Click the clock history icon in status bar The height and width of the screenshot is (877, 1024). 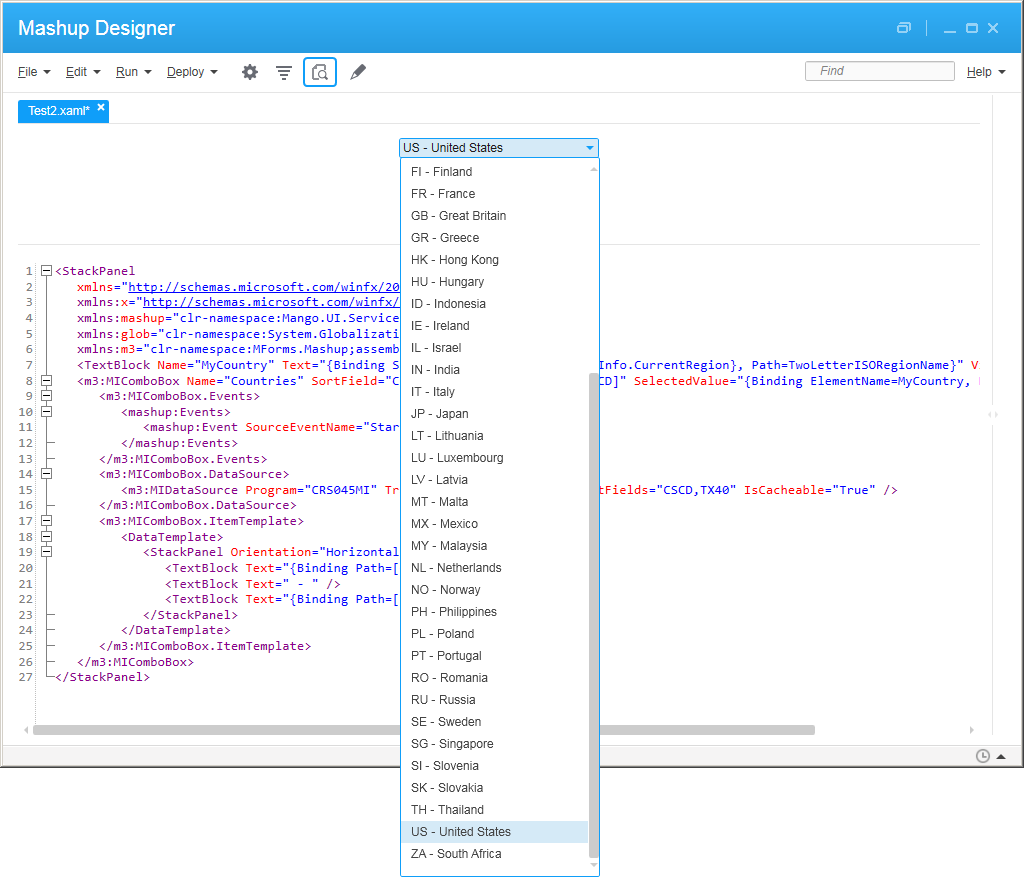click(x=982, y=756)
